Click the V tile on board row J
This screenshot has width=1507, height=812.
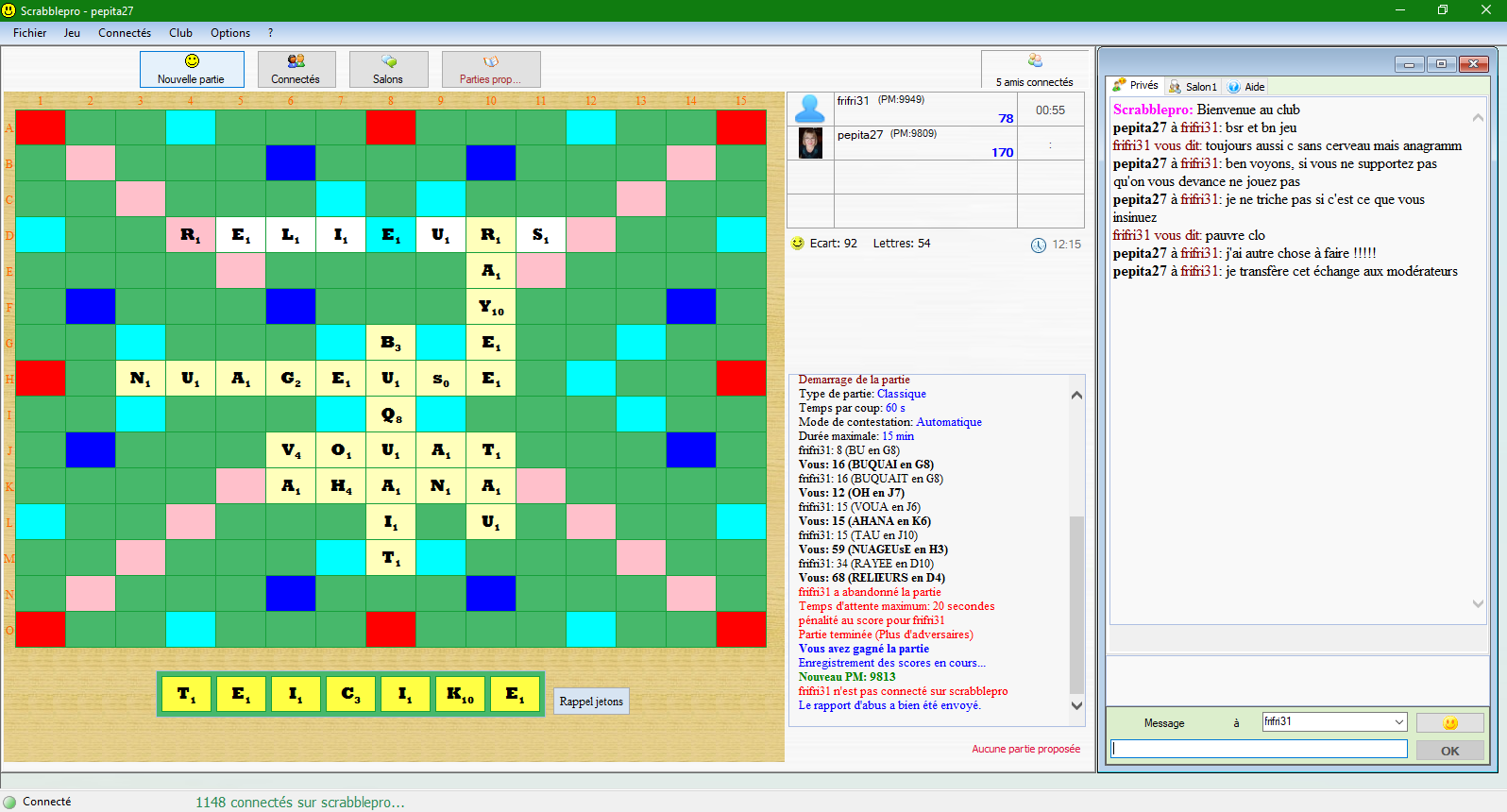[291, 450]
